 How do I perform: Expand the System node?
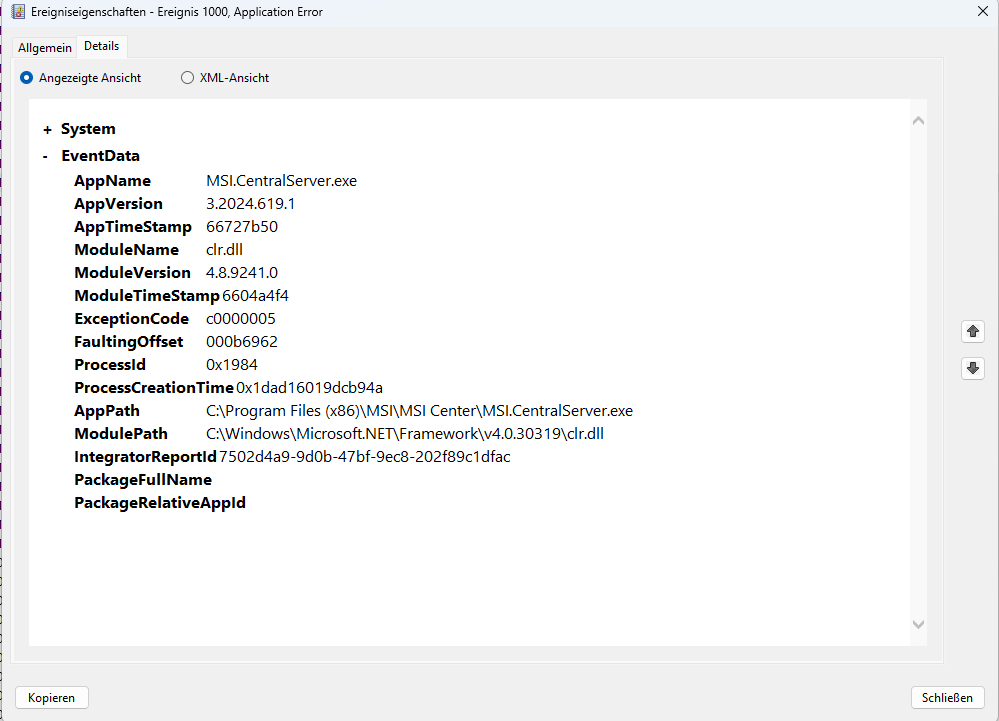47,130
